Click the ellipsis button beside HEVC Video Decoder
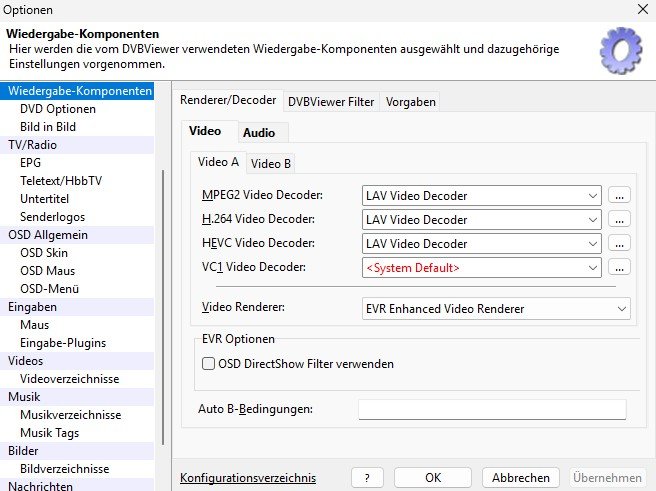The width and height of the screenshot is (656, 491). 620,243
